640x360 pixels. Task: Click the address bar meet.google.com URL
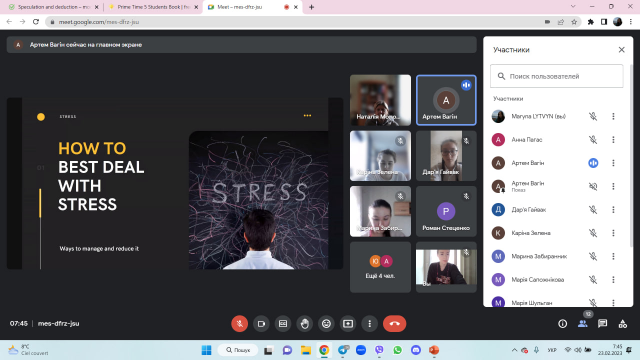[99, 22]
